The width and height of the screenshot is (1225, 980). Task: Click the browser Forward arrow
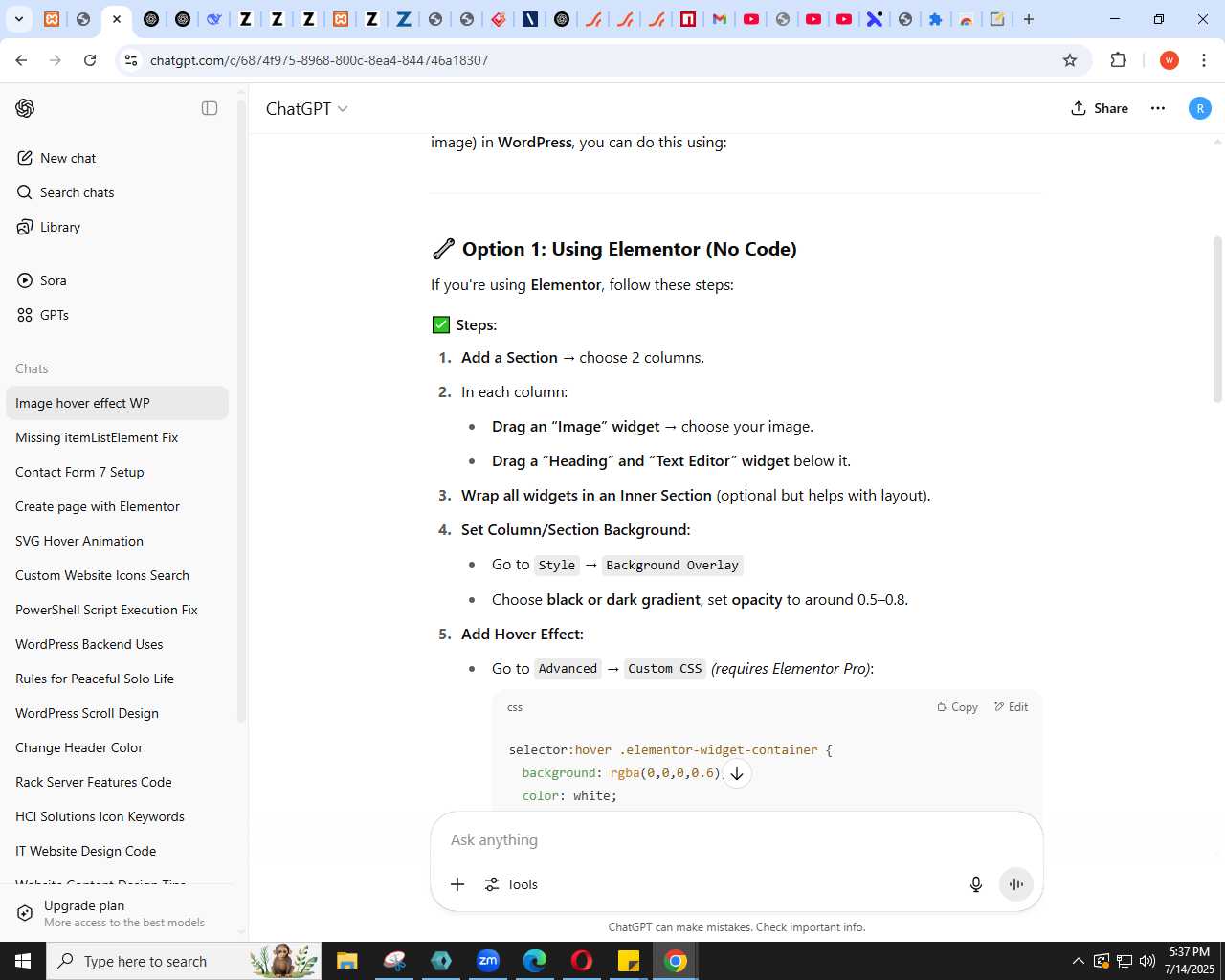coord(56,60)
